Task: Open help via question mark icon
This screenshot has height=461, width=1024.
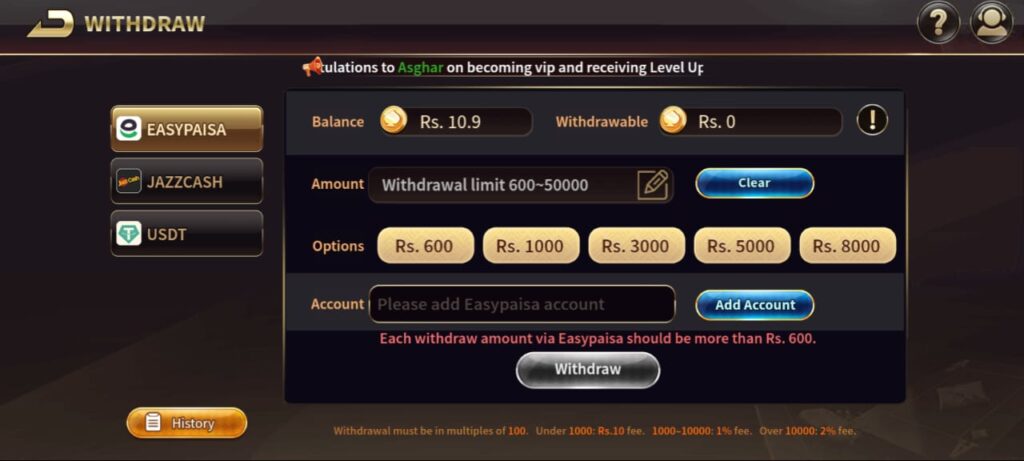Action: point(938,23)
